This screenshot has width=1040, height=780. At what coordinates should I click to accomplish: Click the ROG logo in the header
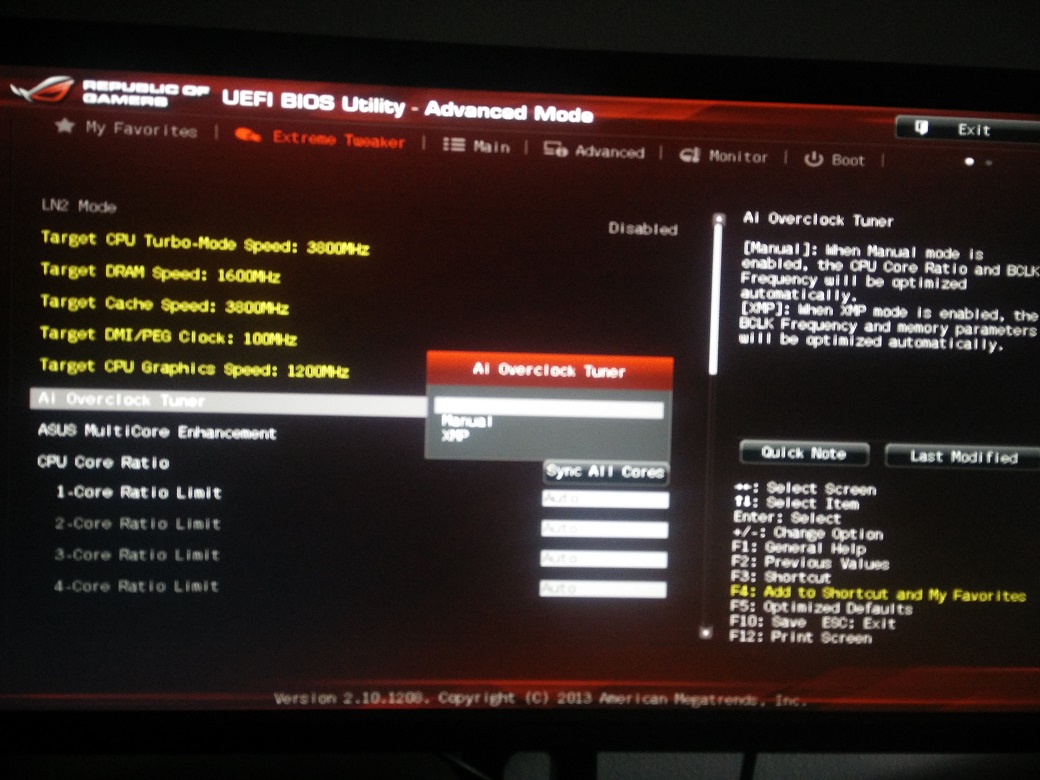[x=42, y=89]
